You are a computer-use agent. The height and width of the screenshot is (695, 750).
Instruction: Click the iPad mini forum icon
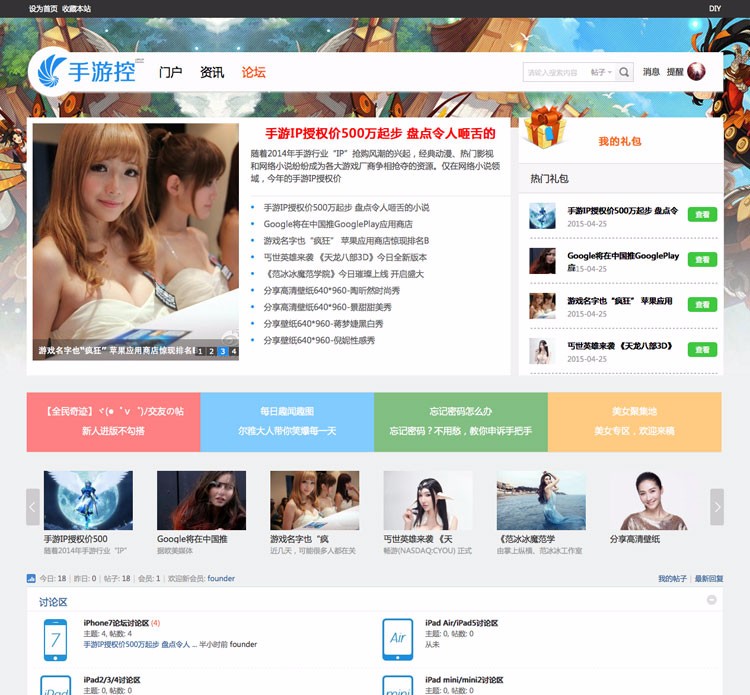point(397,685)
